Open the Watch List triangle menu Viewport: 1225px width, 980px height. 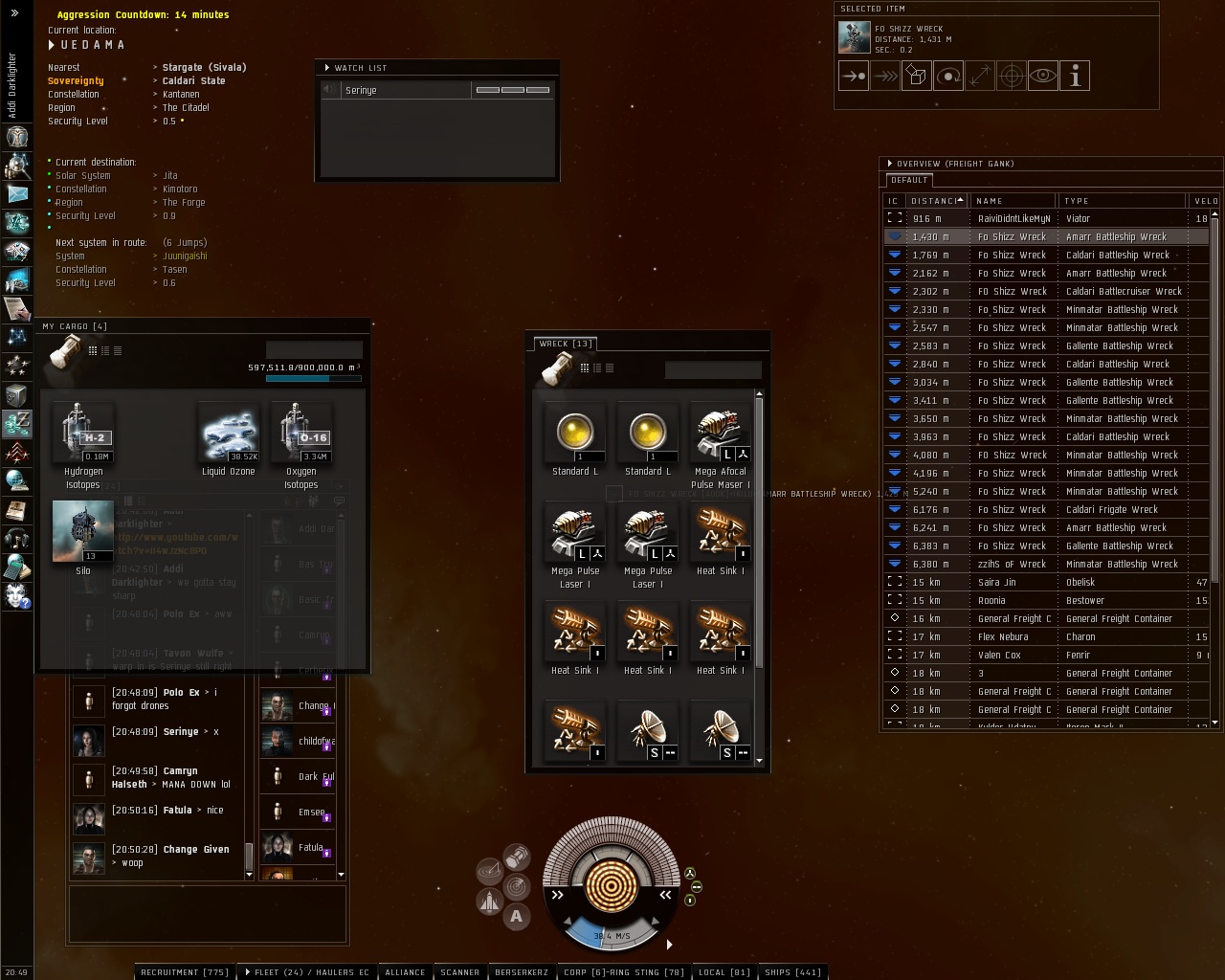(327, 68)
